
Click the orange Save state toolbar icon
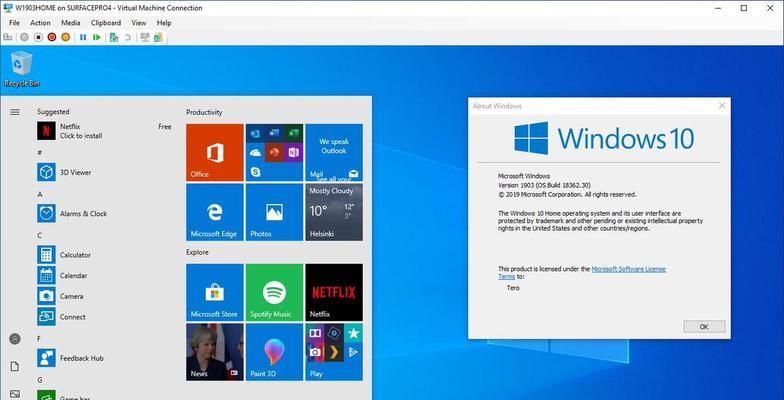point(66,37)
